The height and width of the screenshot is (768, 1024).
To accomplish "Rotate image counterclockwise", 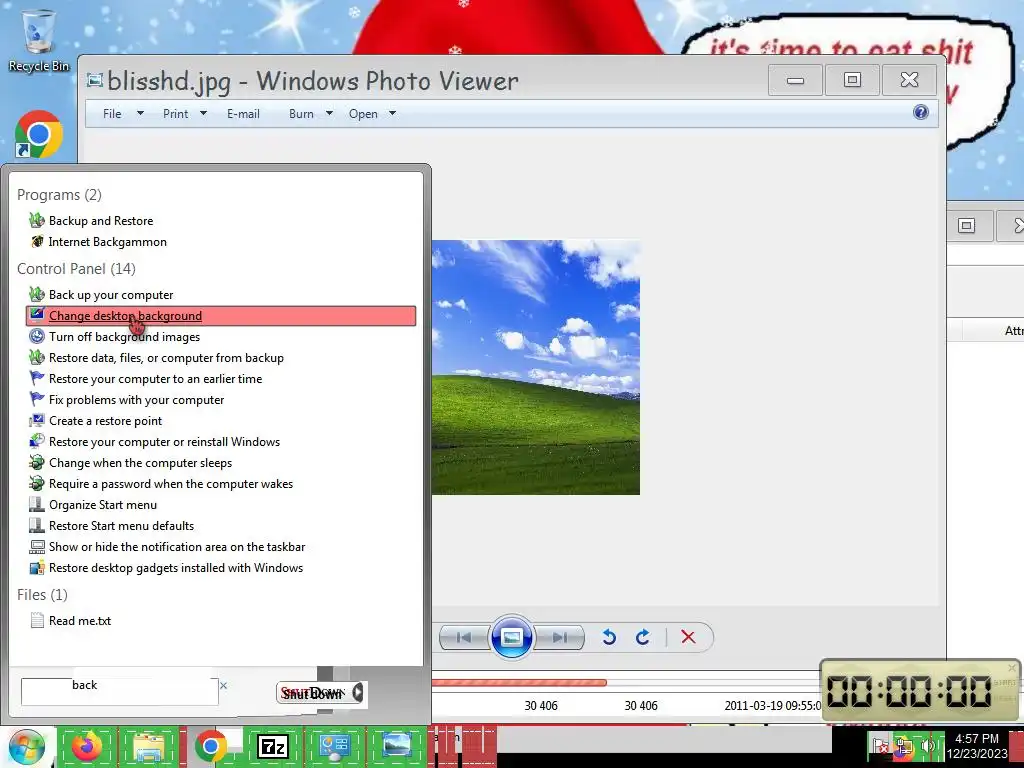I will click(609, 637).
